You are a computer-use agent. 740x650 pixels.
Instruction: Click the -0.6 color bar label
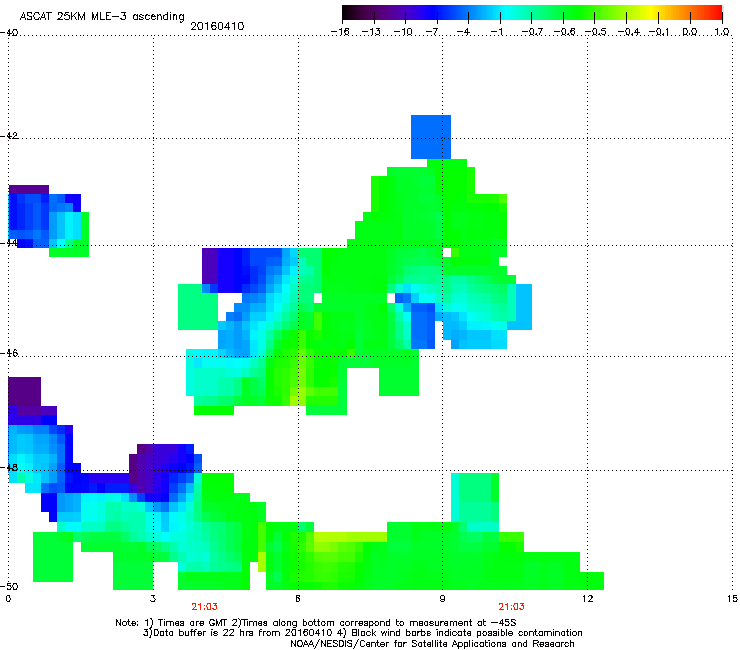tap(564, 32)
